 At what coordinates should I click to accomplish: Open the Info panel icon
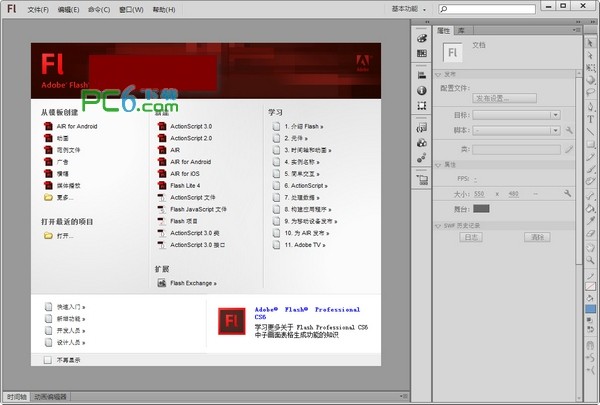pos(422,89)
